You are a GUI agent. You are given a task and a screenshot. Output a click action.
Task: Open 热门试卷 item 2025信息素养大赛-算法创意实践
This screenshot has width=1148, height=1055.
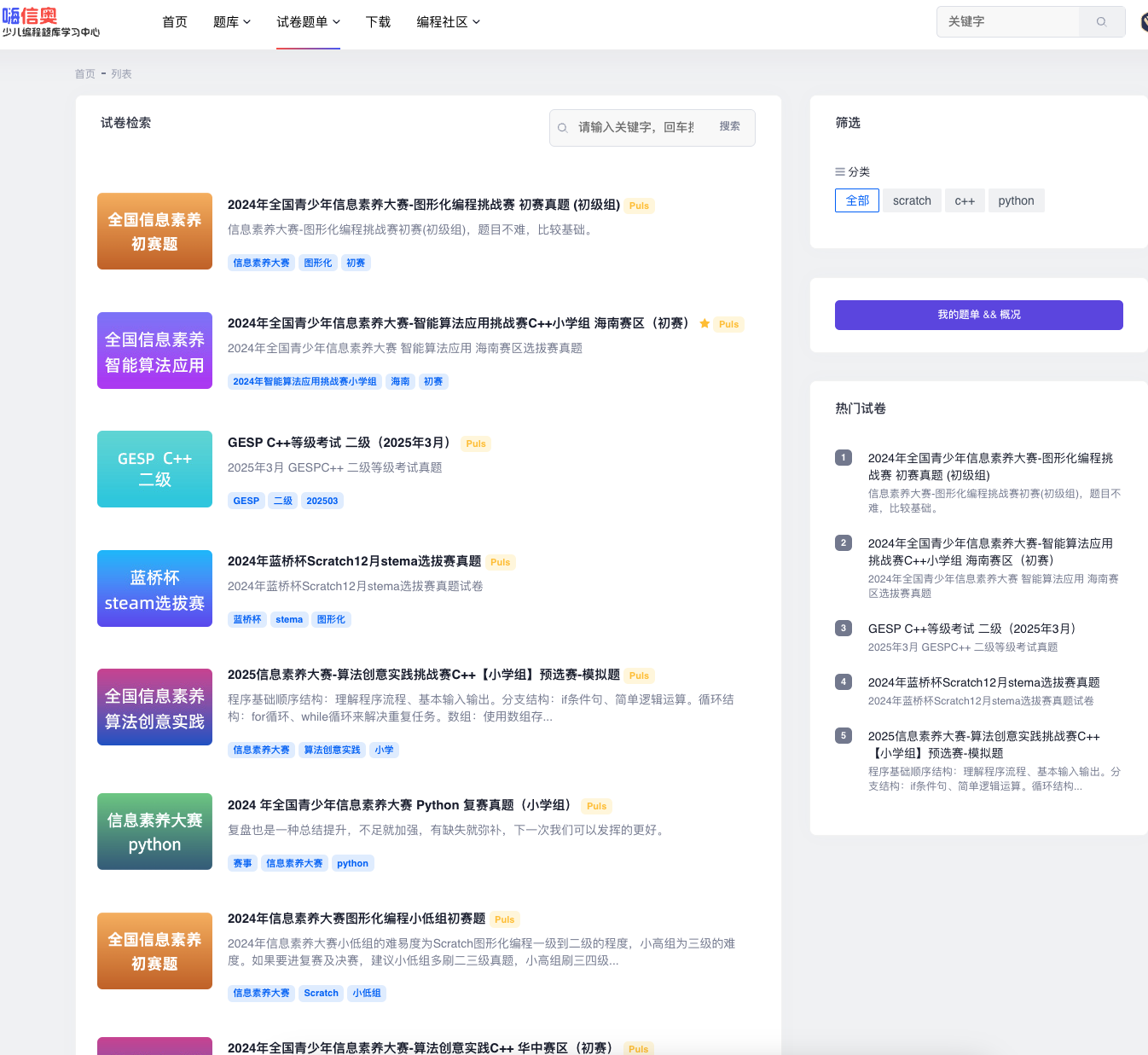point(983,745)
